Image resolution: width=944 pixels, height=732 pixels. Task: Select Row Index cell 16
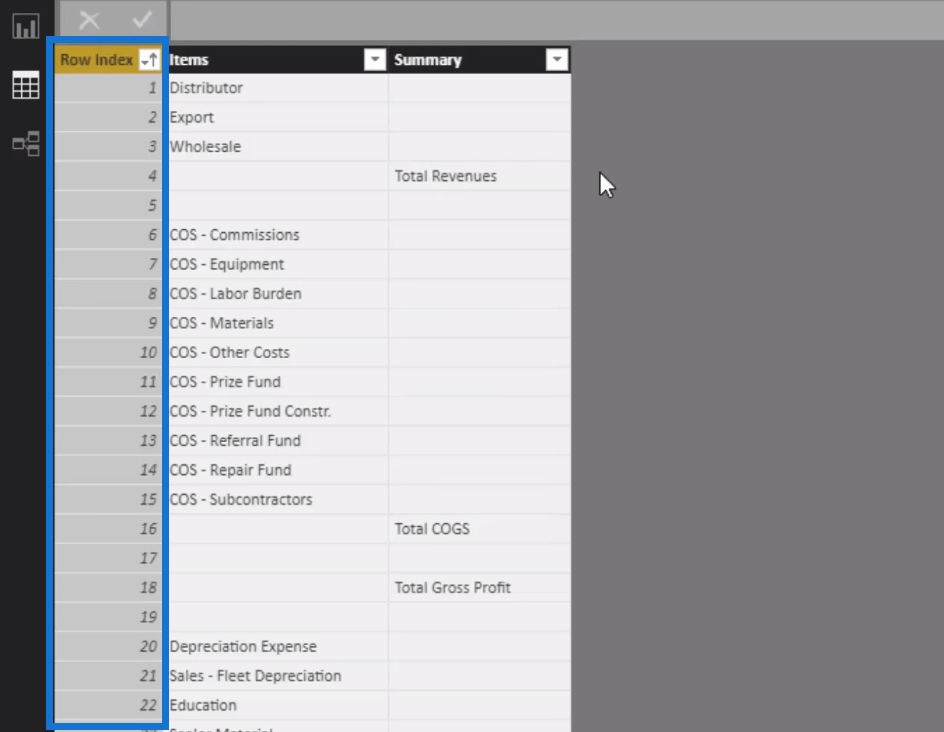[108, 529]
